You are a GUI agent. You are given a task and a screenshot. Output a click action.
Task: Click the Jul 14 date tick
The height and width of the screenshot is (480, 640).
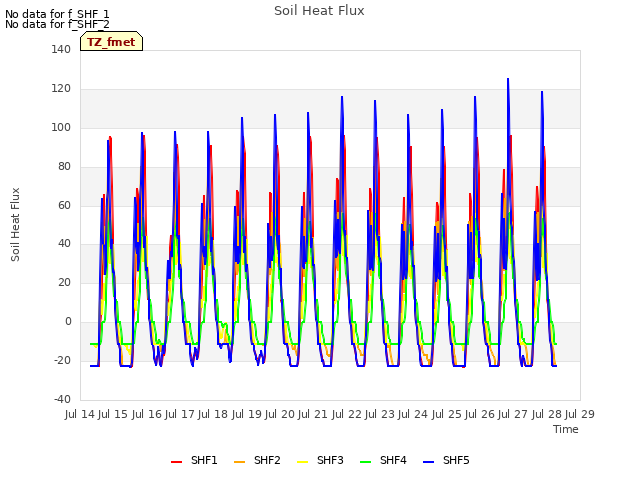coord(80,414)
